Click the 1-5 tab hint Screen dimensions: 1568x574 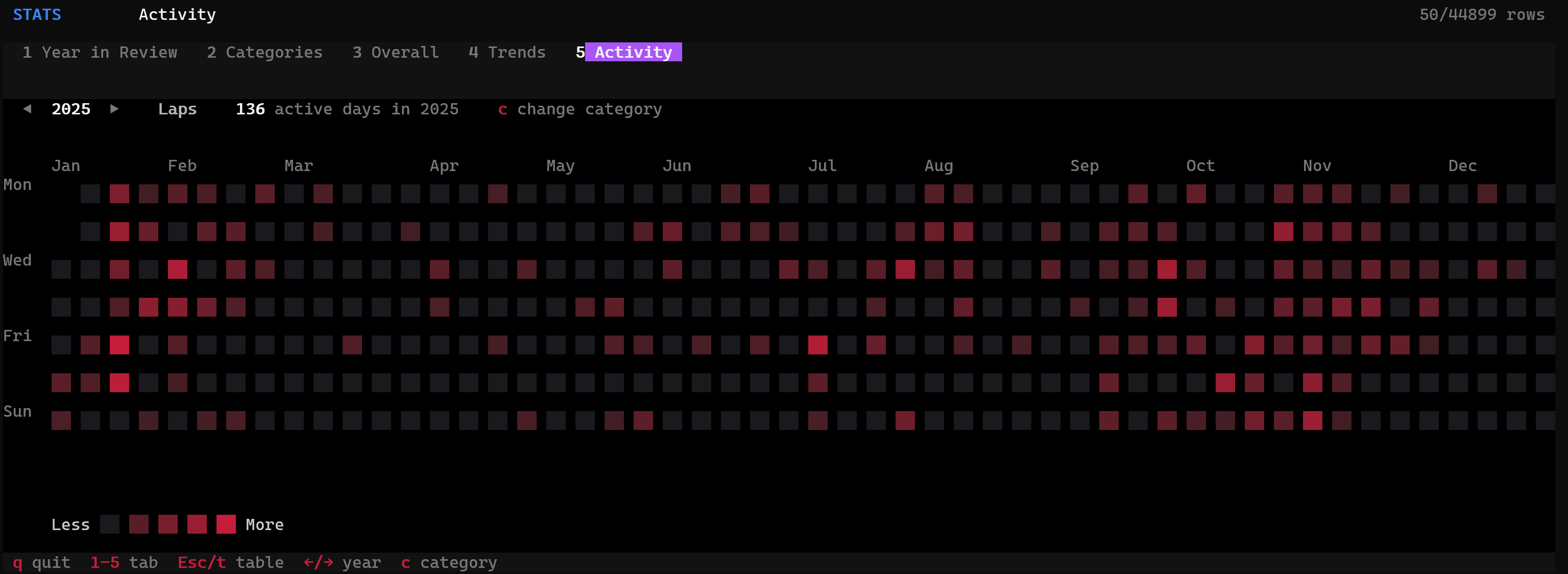coord(124,563)
